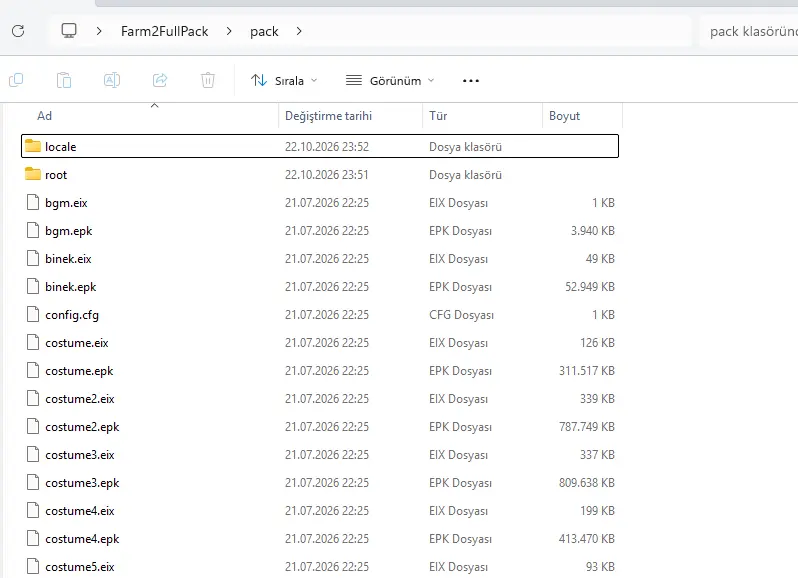Click the pack klasöründe search field

point(748,32)
